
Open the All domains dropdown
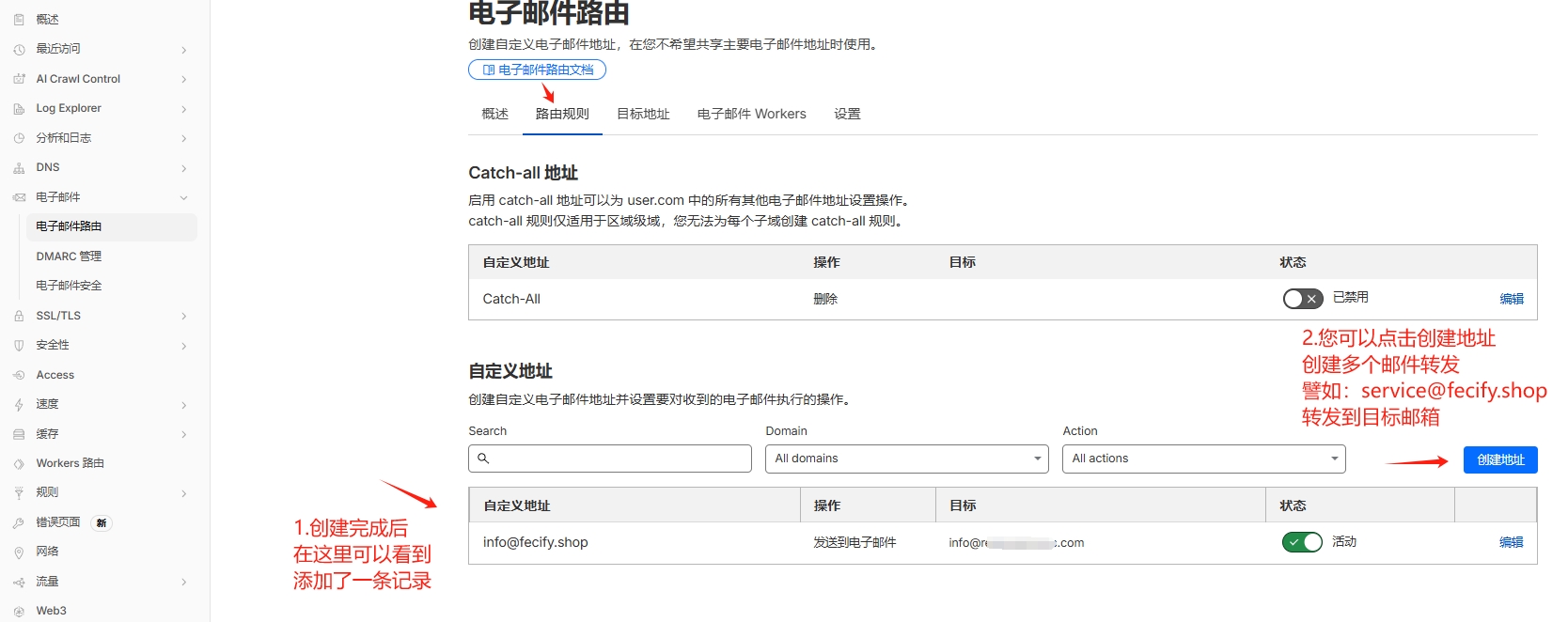[907, 459]
